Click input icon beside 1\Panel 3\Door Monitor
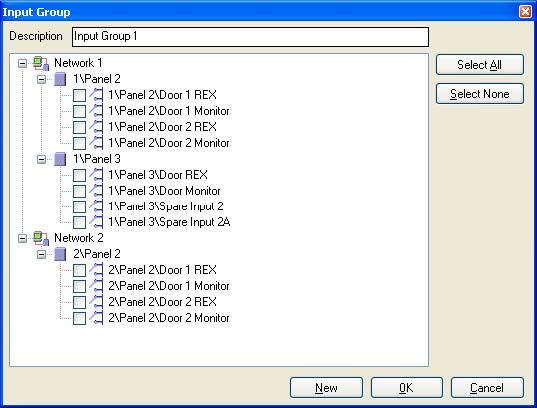The width and height of the screenshot is (537, 408). [x=96, y=191]
